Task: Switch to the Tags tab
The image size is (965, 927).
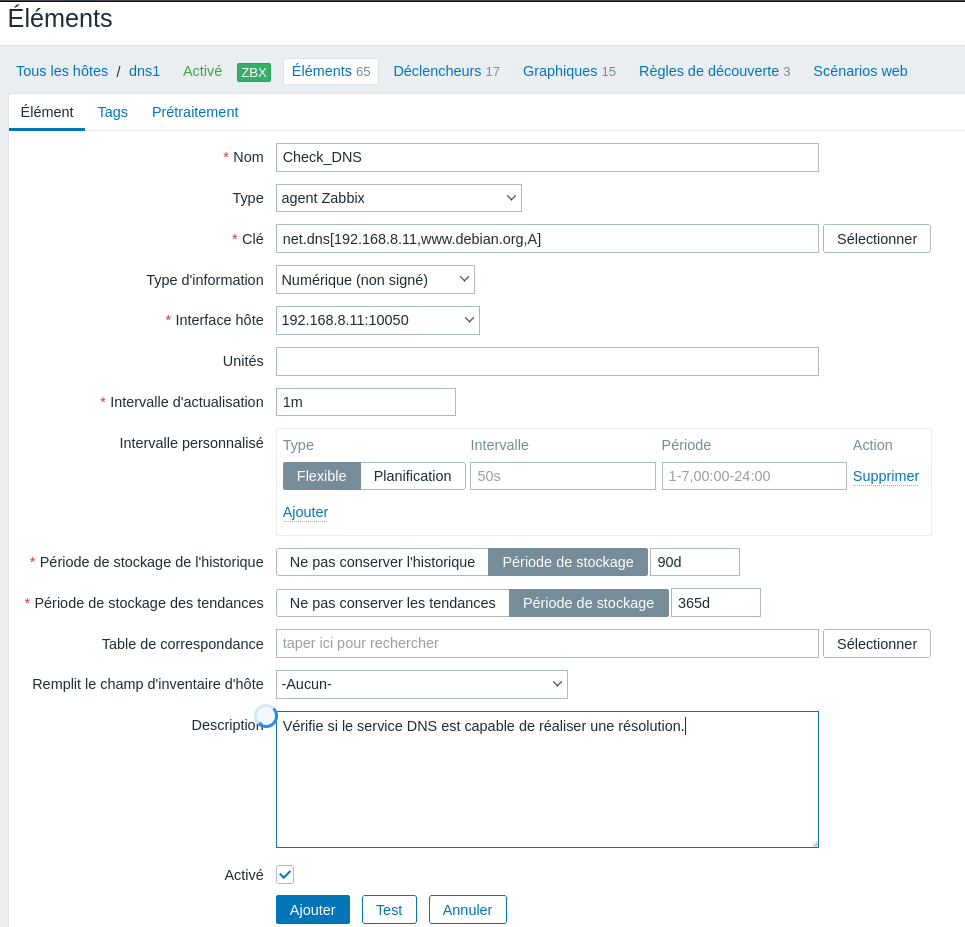Action: click(x=113, y=112)
